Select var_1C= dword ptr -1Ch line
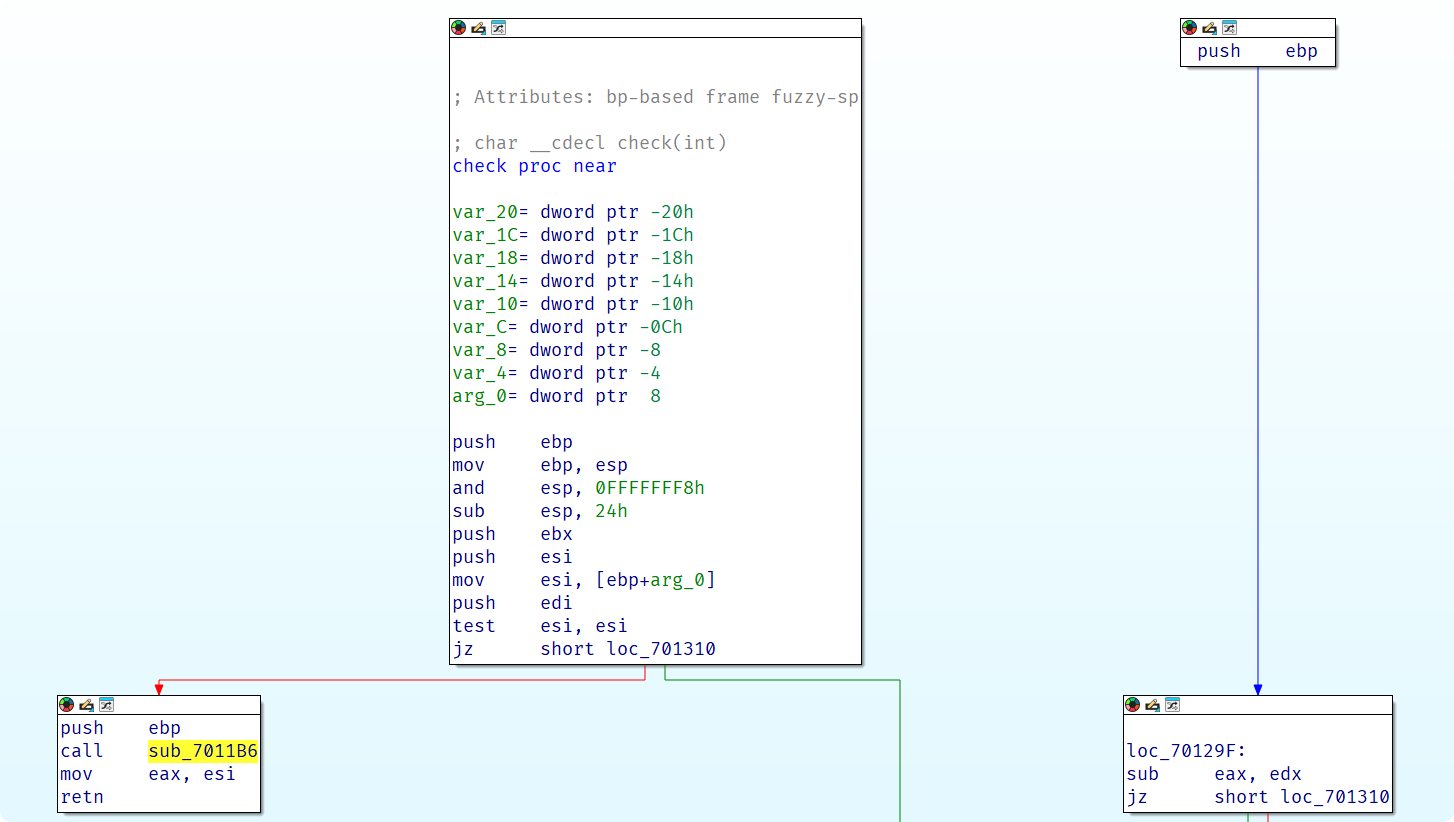Screen dimensions: 1454x822 [x=573, y=235]
